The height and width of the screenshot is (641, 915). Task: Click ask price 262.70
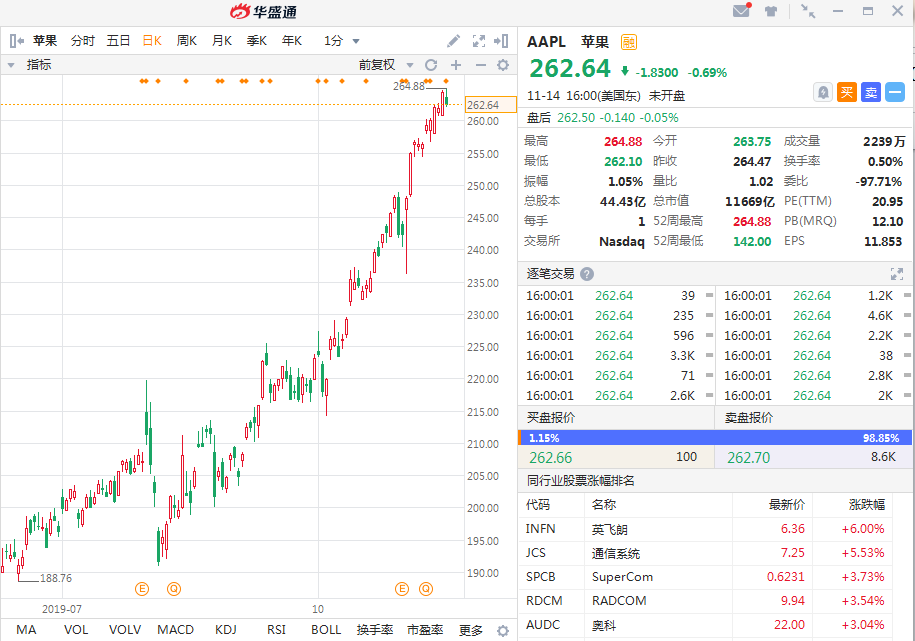[x=748, y=458]
